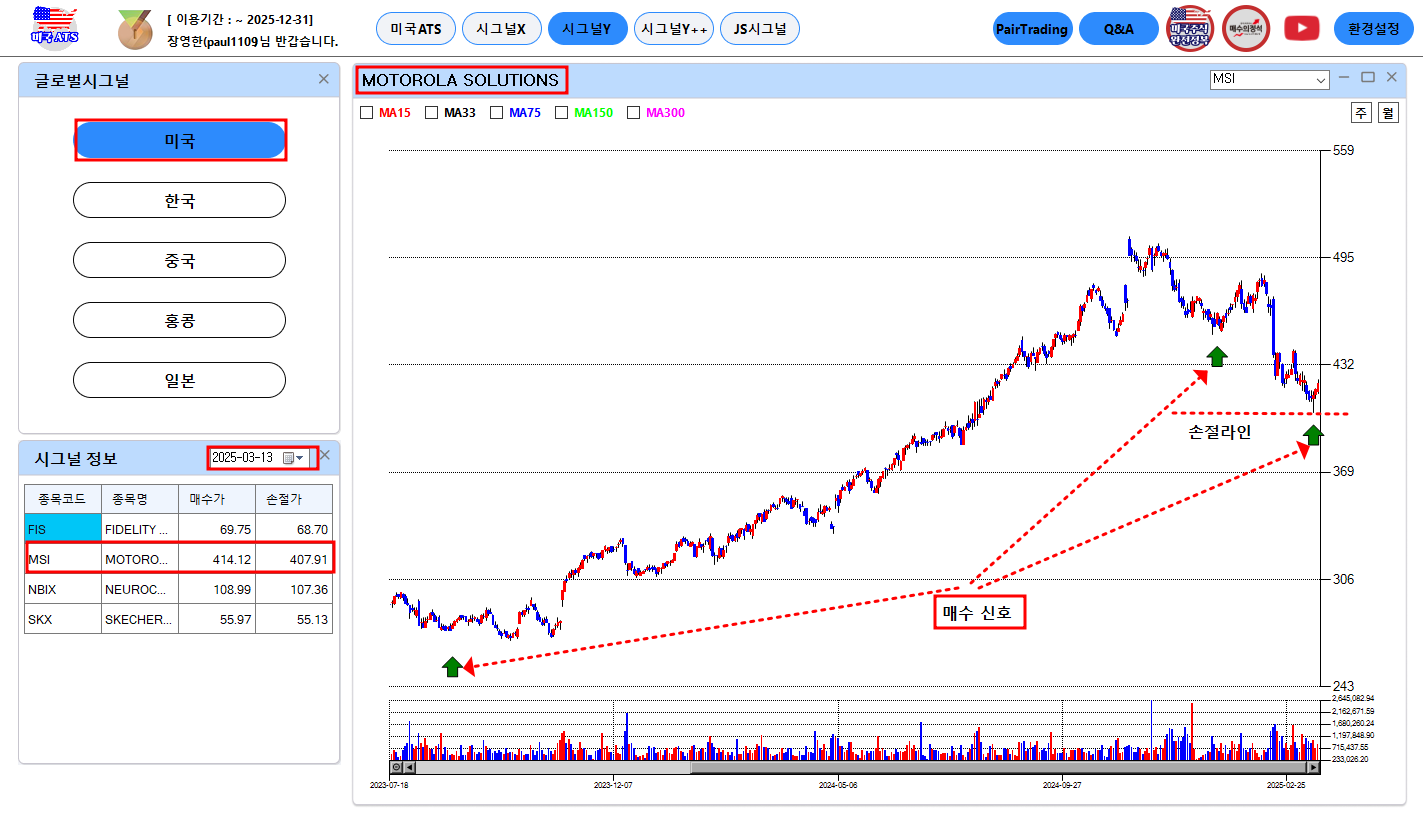
Task: Click the round reset button beside scrollbar
Action: point(396,768)
